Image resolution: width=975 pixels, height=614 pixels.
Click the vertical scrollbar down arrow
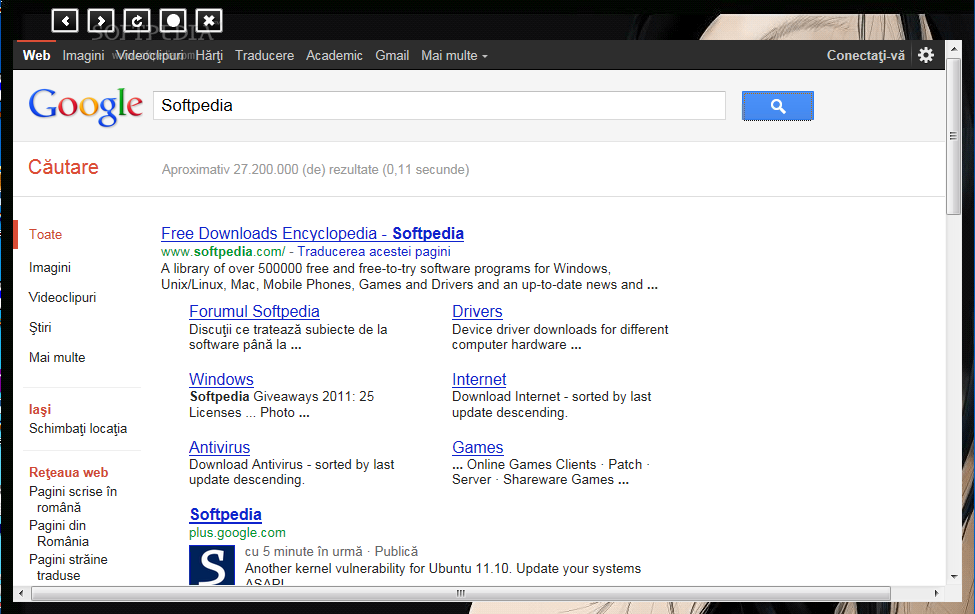tap(954, 577)
